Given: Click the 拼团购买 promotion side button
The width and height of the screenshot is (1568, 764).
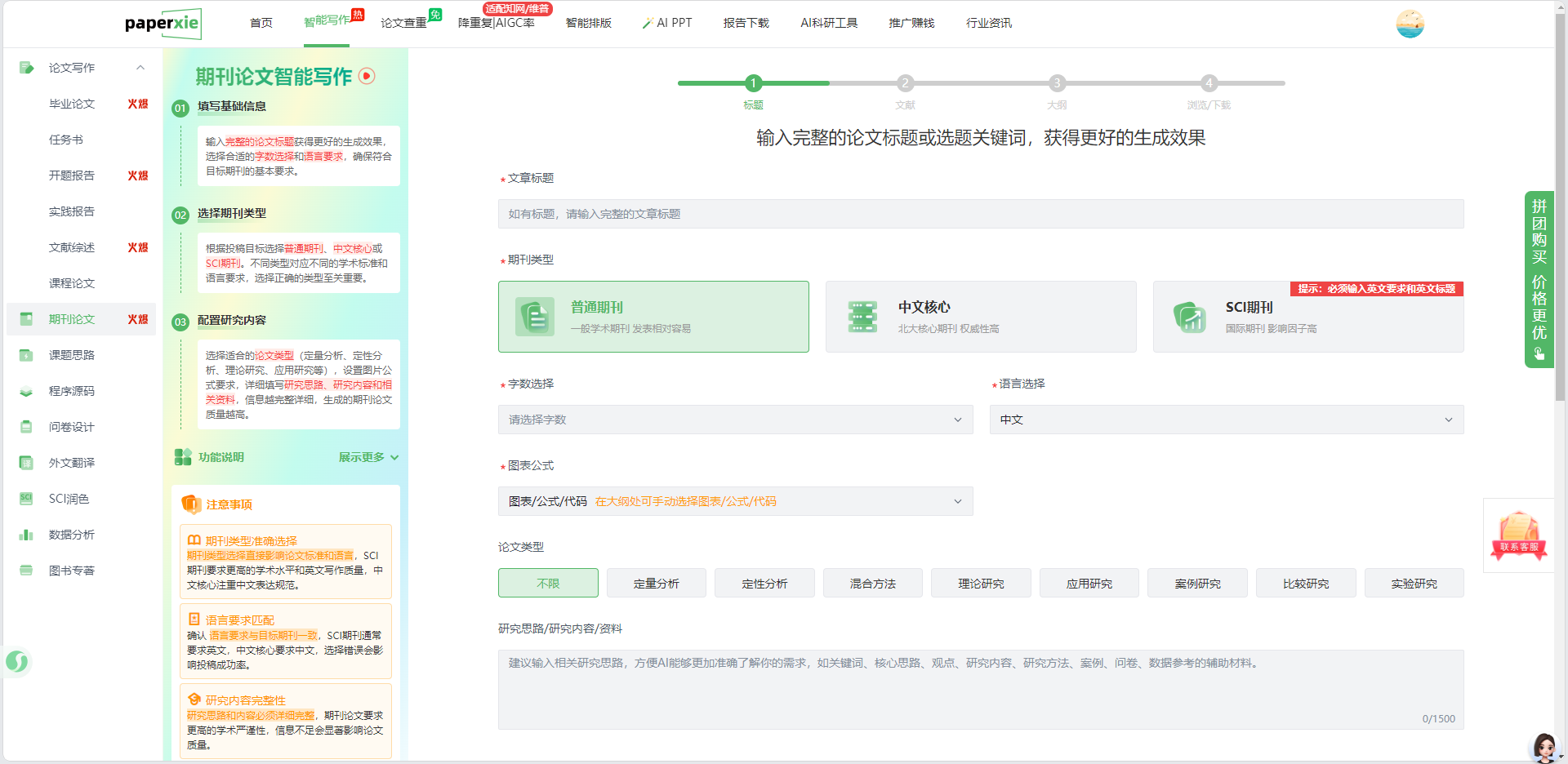Looking at the screenshot, I should 1539,279.
